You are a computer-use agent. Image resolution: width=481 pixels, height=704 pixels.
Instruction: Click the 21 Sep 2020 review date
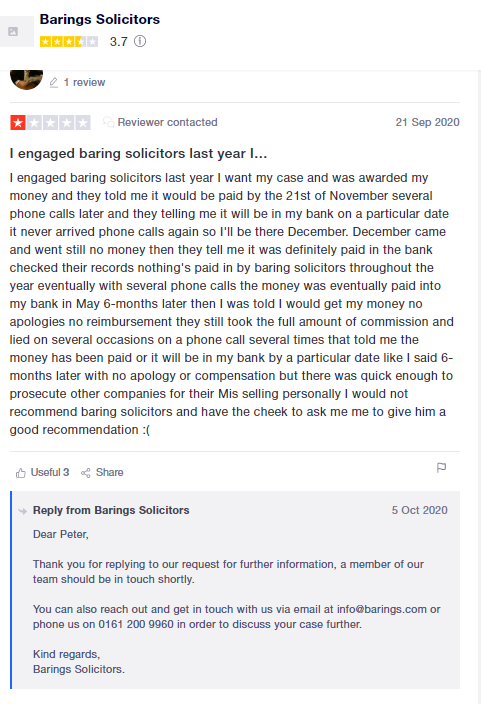[x=427, y=122]
